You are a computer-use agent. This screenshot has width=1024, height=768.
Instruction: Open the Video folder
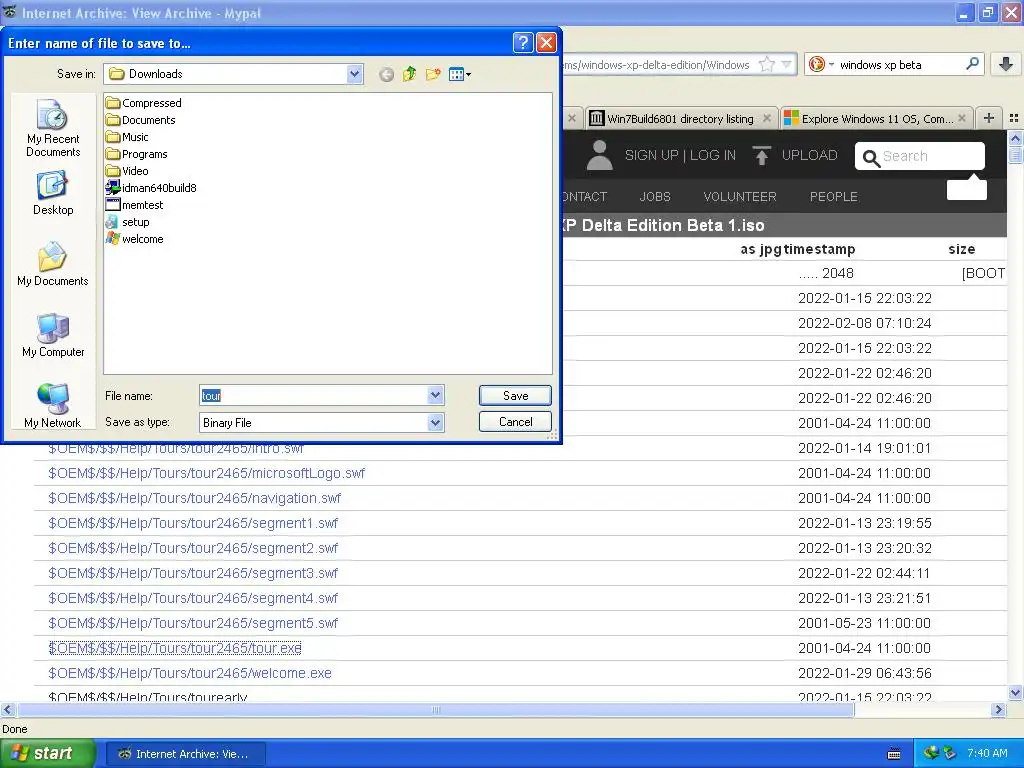pos(127,171)
